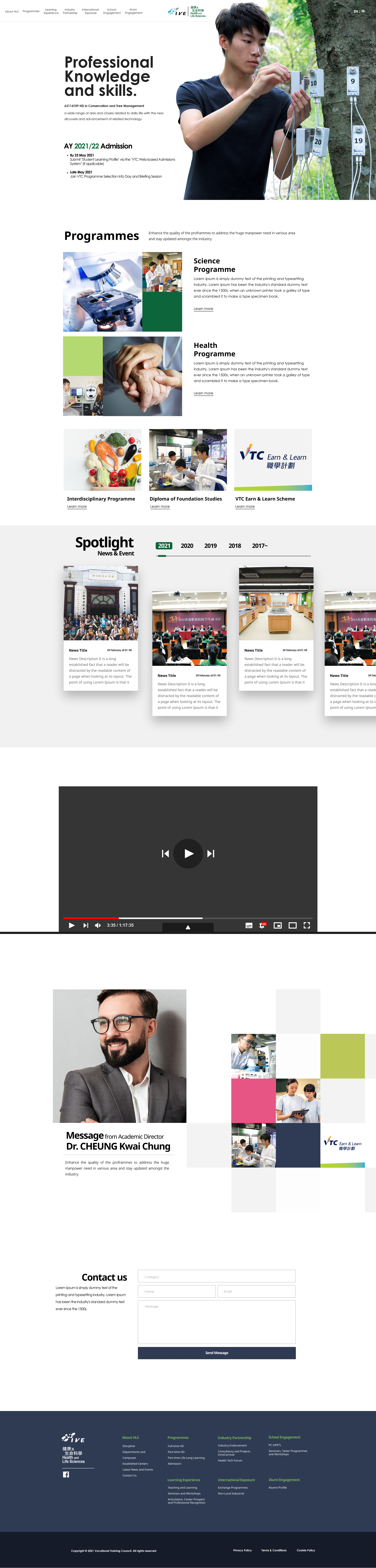
Task: Click Learn more under Science Programme
Action: (x=203, y=309)
